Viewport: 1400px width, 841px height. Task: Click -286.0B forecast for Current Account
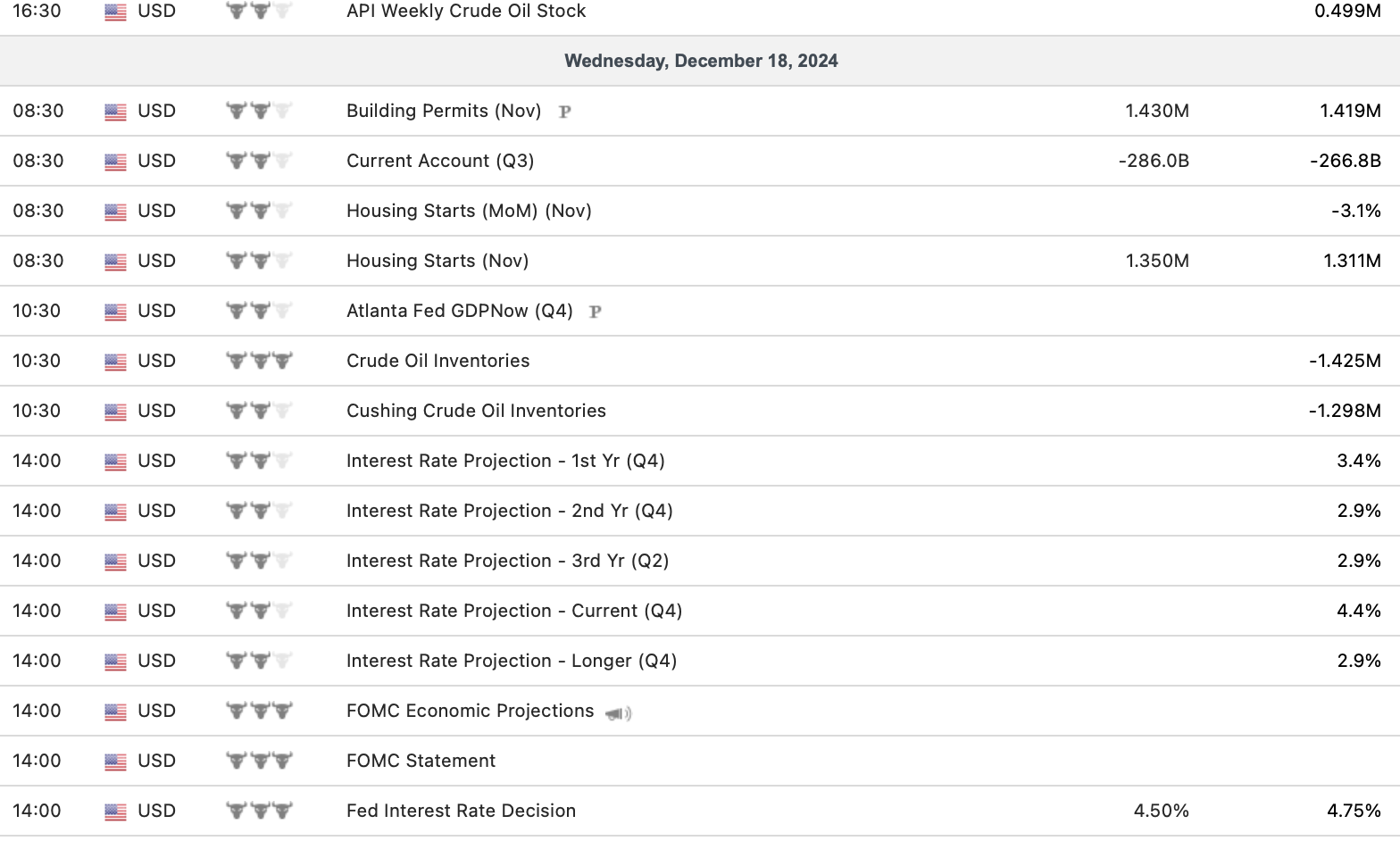[1154, 161]
